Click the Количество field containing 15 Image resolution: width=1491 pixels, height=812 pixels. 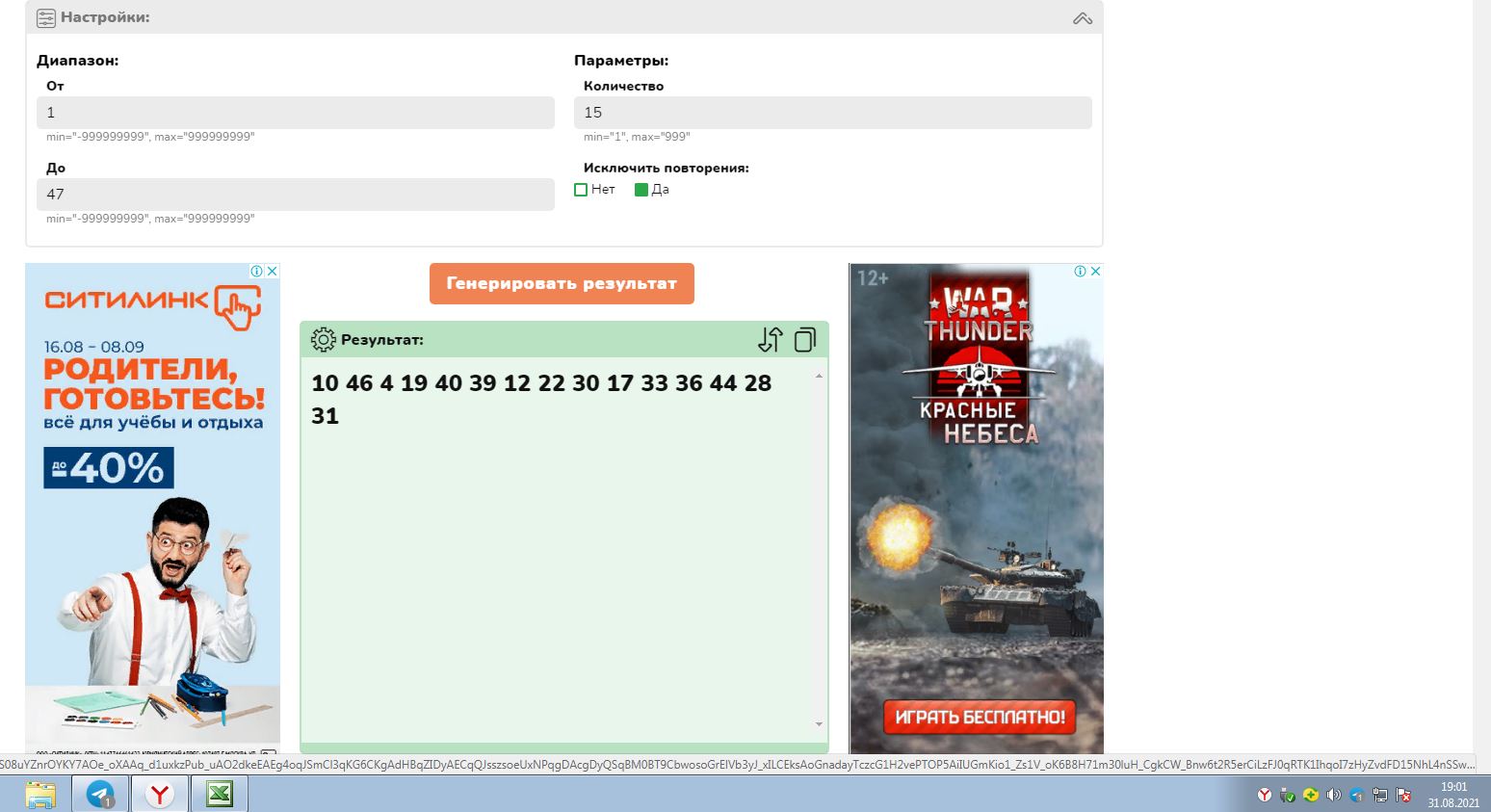(x=833, y=113)
